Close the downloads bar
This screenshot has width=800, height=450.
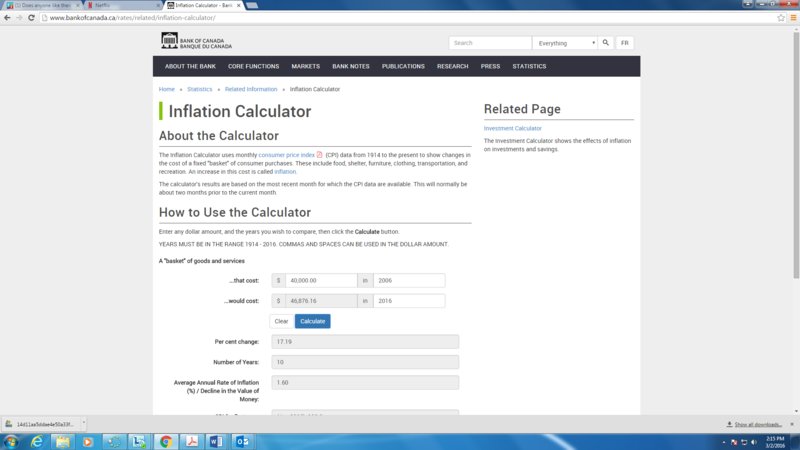792,424
